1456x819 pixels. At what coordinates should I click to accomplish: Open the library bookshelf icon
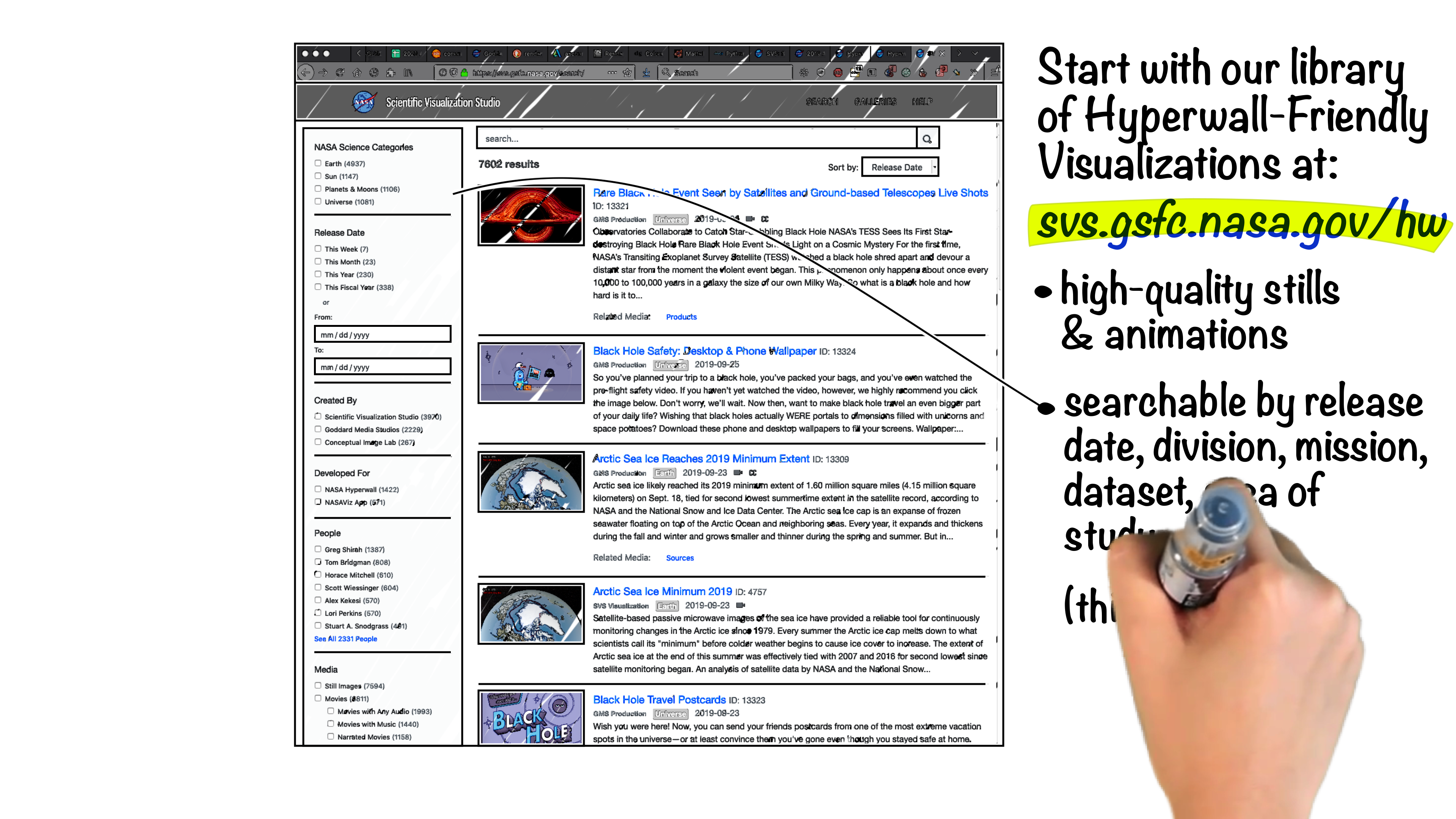point(408,72)
